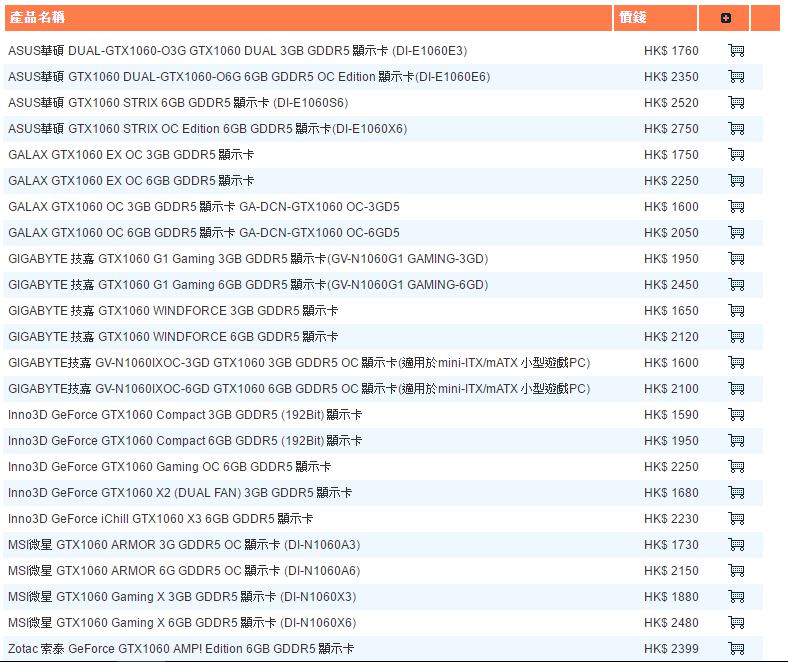This screenshot has width=788, height=662.
Task: Add GALAX GA-DCN-GTX1060 OC-3GD5 to cart
Action: [x=736, y=207]
